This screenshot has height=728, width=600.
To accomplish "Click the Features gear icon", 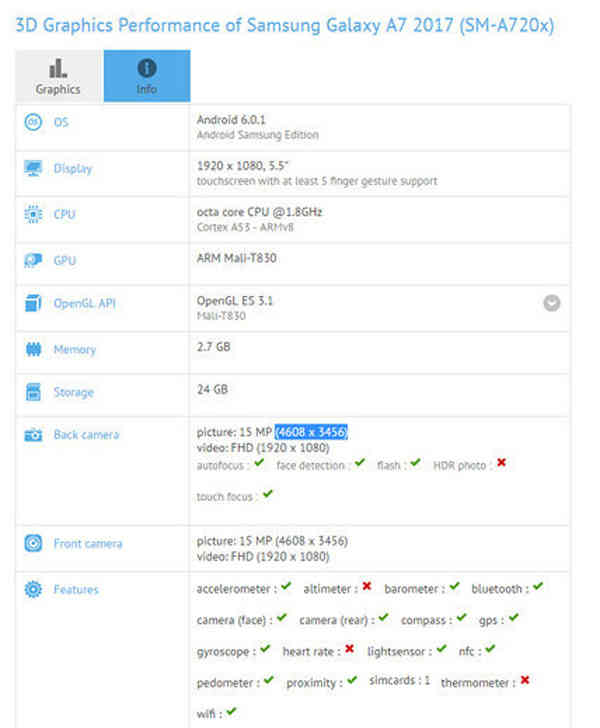I will pos(33,589).
